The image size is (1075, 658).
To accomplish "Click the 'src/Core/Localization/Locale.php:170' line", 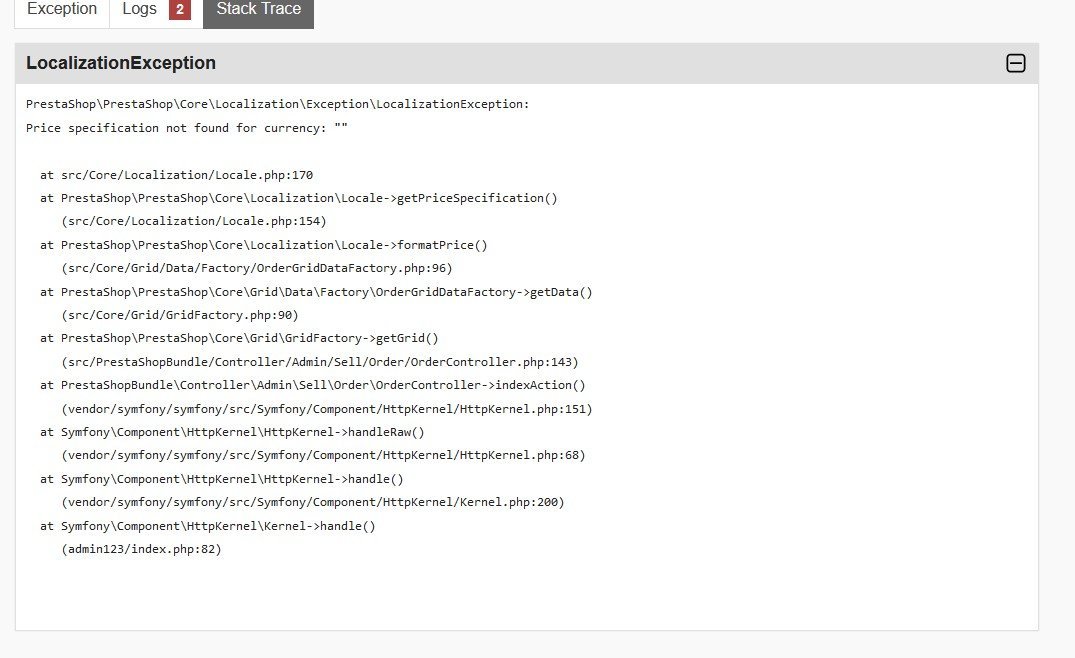I will pos(176,175).
